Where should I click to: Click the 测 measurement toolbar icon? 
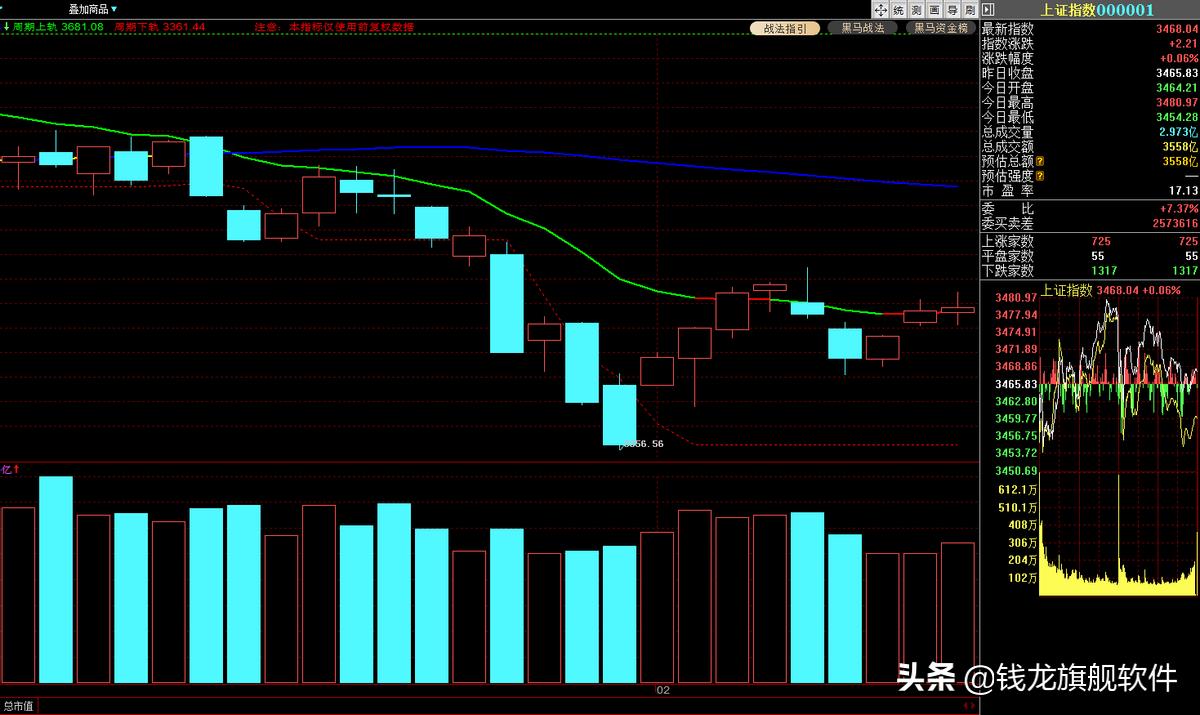[916, 9]
